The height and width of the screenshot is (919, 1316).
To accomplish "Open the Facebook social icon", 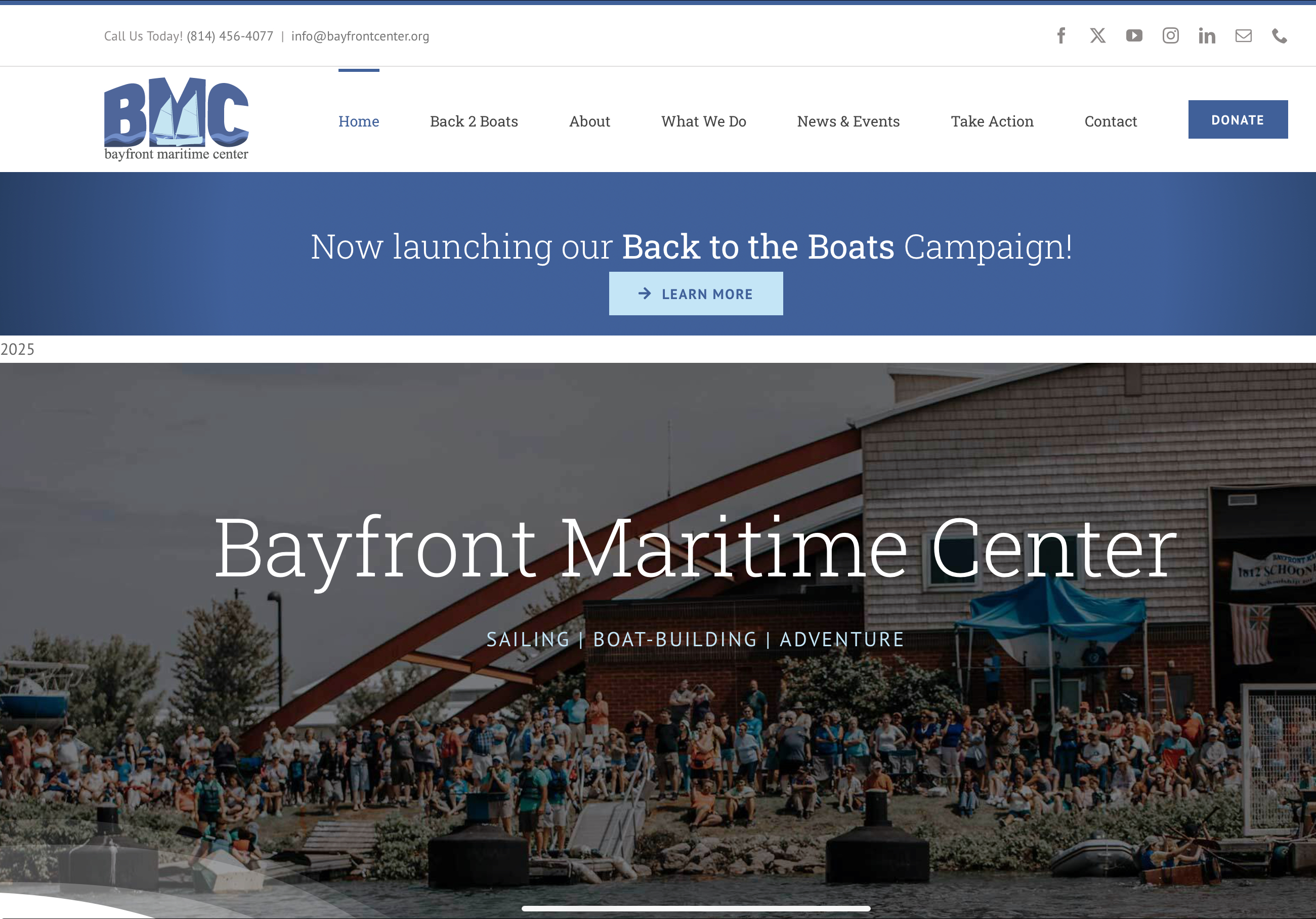I will tap(1061, 35).
